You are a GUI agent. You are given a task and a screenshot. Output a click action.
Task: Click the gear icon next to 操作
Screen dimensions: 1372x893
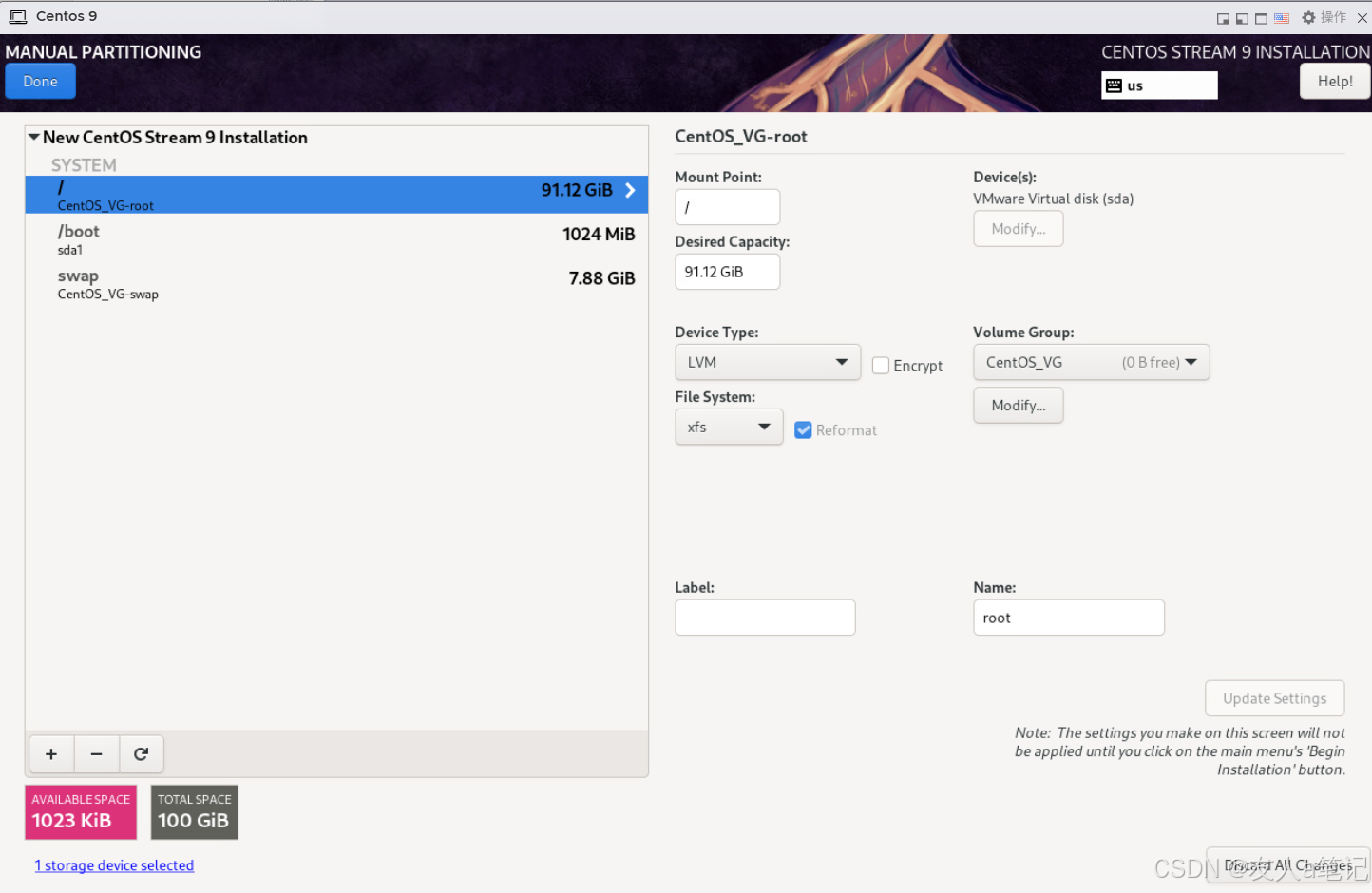(1308, 17)
